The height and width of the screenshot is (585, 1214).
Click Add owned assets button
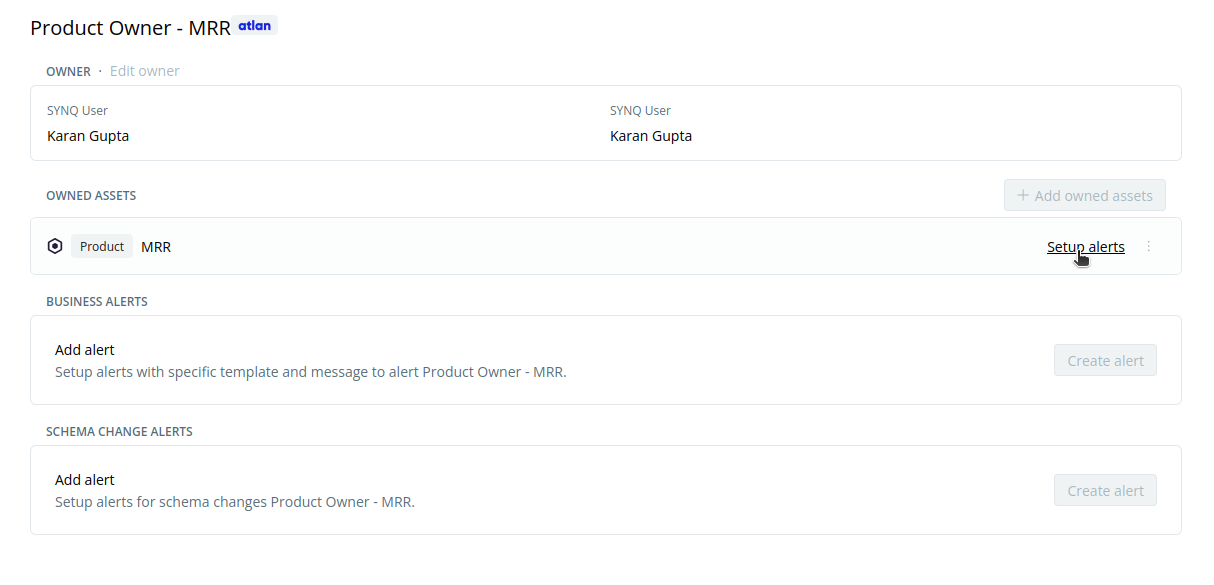(1085, 196)
